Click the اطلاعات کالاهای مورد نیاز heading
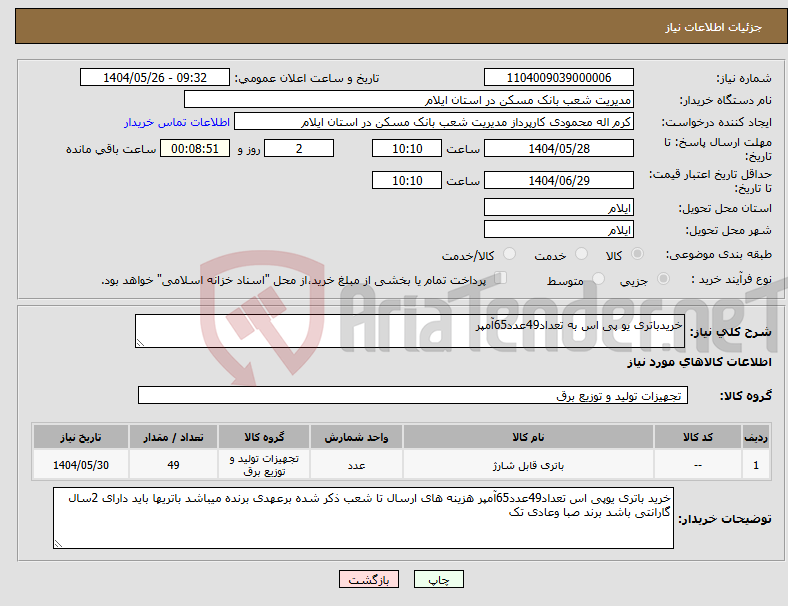Screen dimensions: 788x606 699,362
